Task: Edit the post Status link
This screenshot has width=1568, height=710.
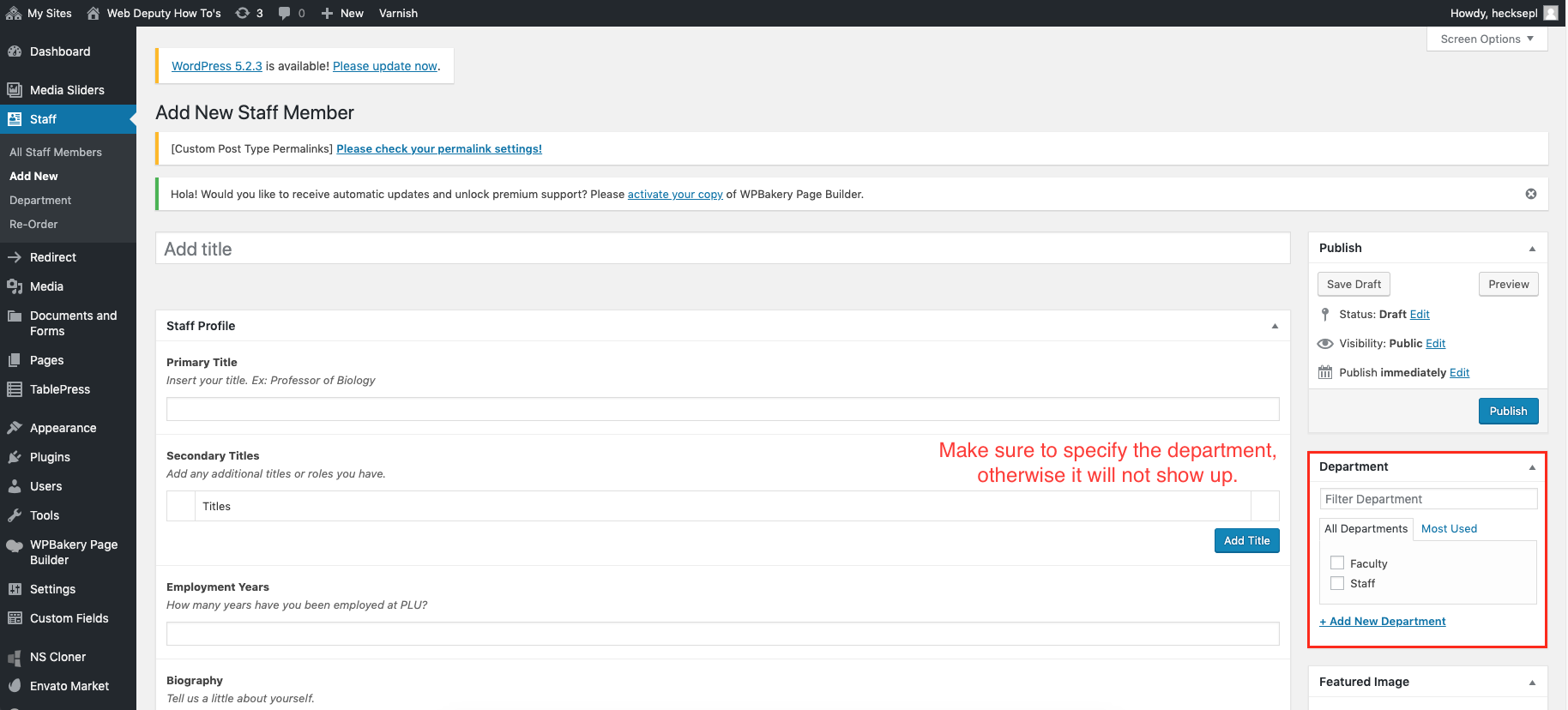Action: (x=1420, y=315)
